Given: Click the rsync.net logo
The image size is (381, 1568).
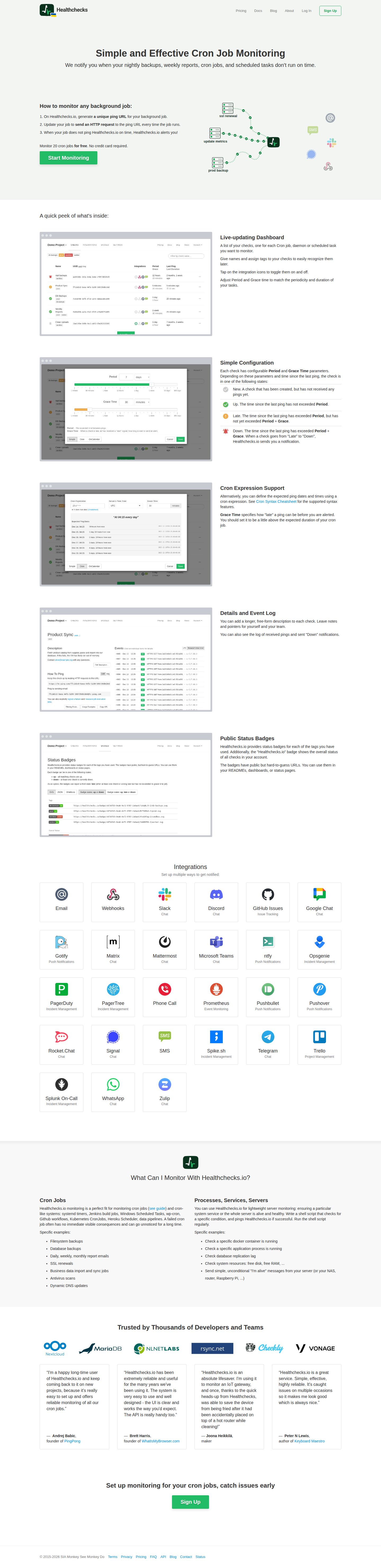Looking at the screenshot, I should [x=212, y=1348].
